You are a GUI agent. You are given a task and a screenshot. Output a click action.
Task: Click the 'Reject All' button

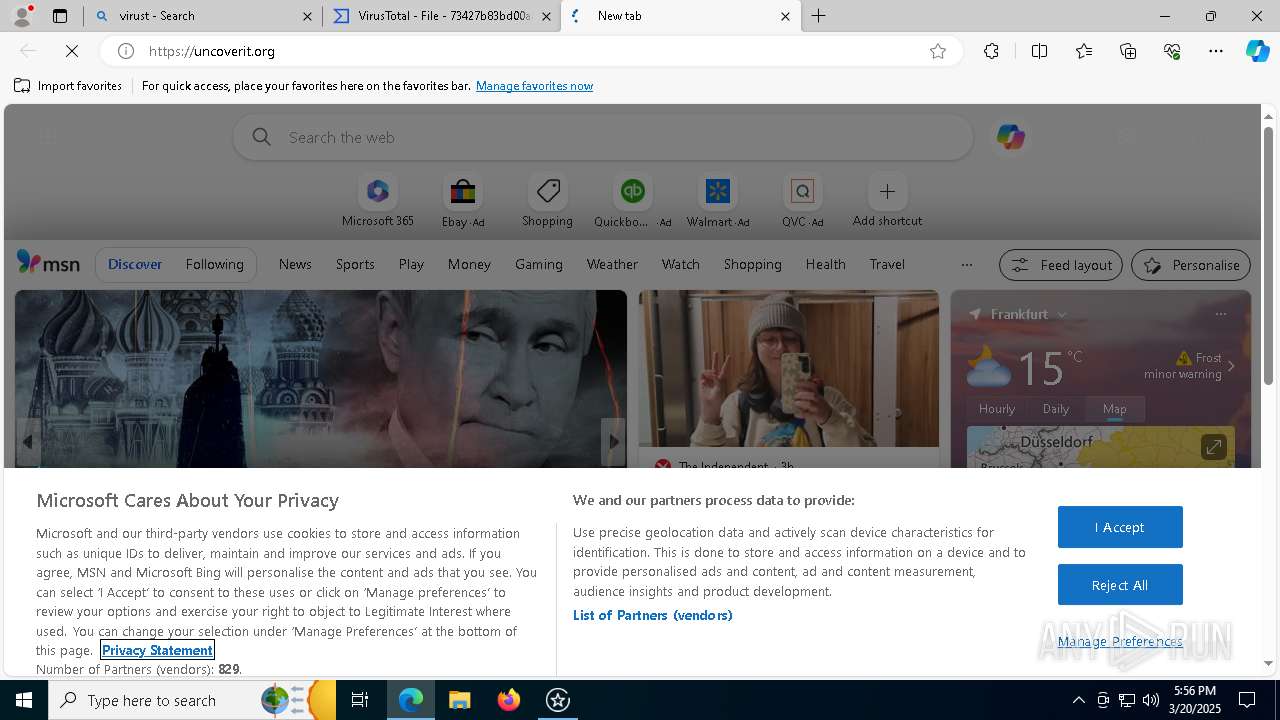point(1120,585)
